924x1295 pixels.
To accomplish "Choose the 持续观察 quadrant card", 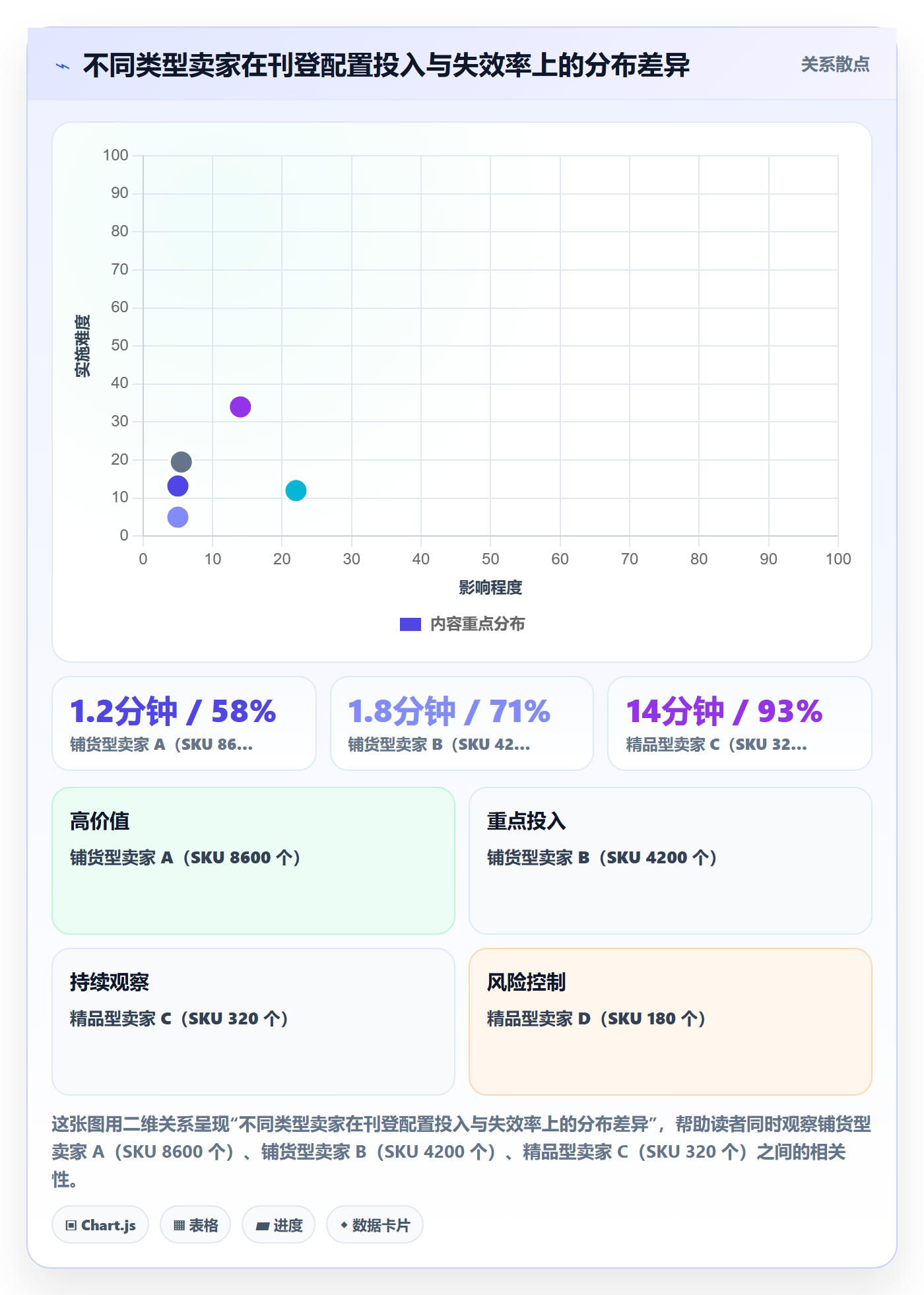I will tap(253, 1022).
